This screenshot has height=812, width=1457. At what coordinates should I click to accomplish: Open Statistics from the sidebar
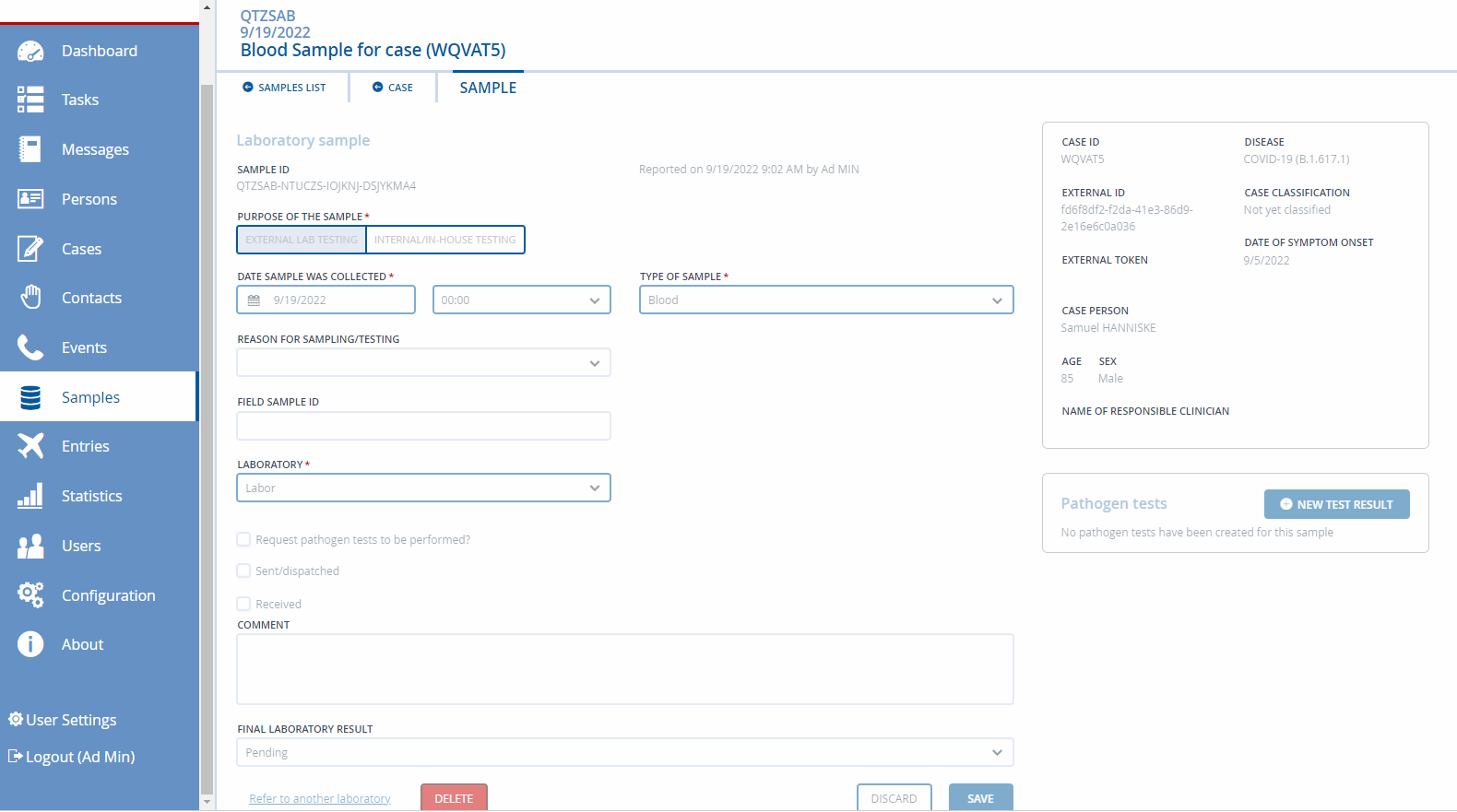[99, 496]
